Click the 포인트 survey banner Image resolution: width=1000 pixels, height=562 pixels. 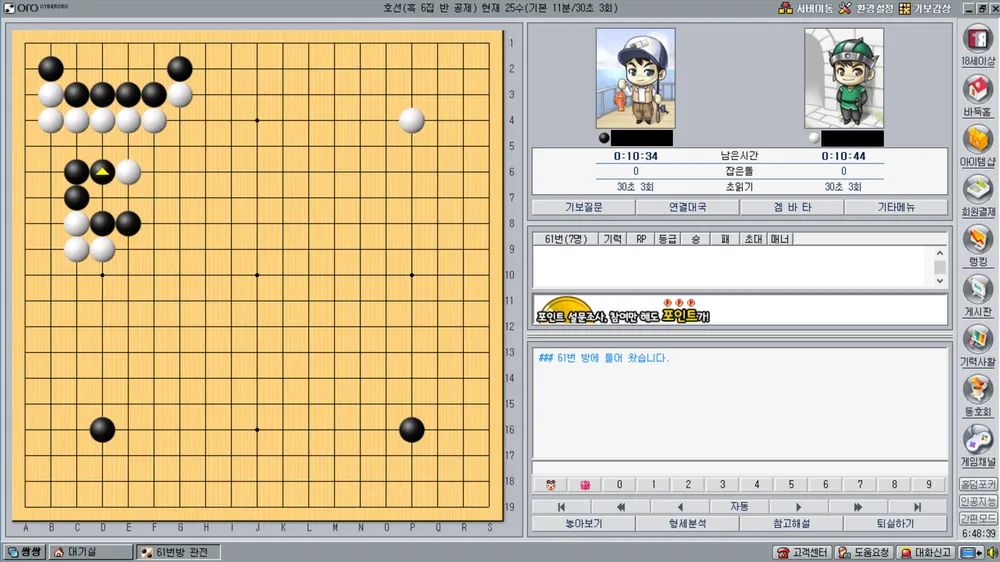[740, 309]
